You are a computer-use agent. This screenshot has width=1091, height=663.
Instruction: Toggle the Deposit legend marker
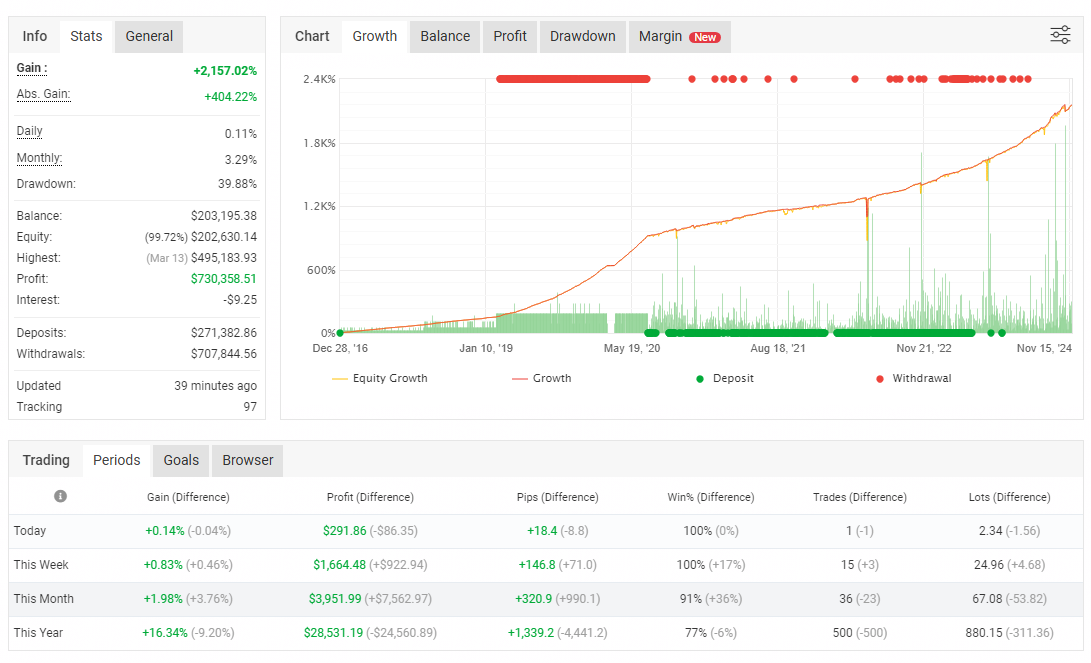pos(725,379)
